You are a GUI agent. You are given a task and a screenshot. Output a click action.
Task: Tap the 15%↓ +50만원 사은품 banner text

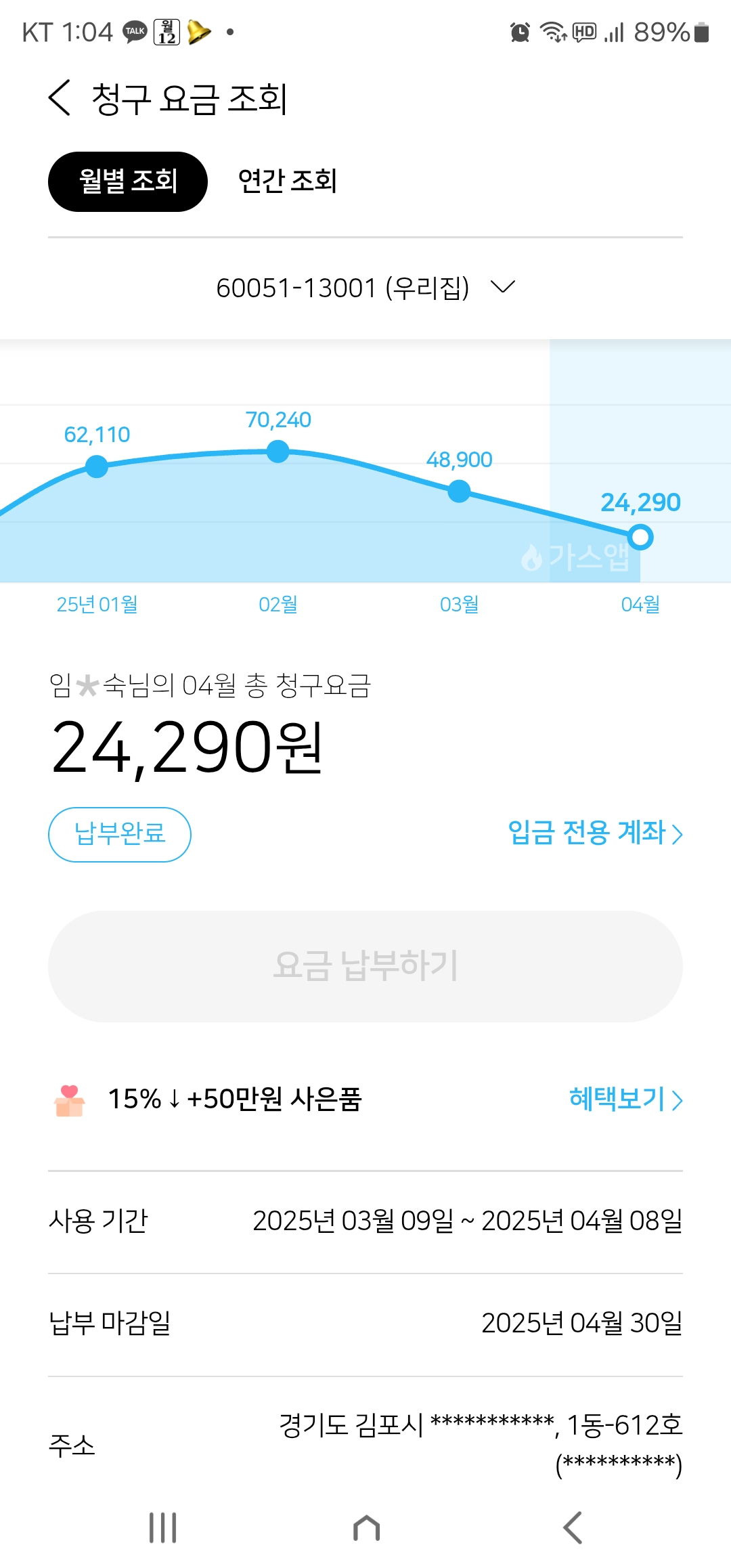[x=235, y=1099]
